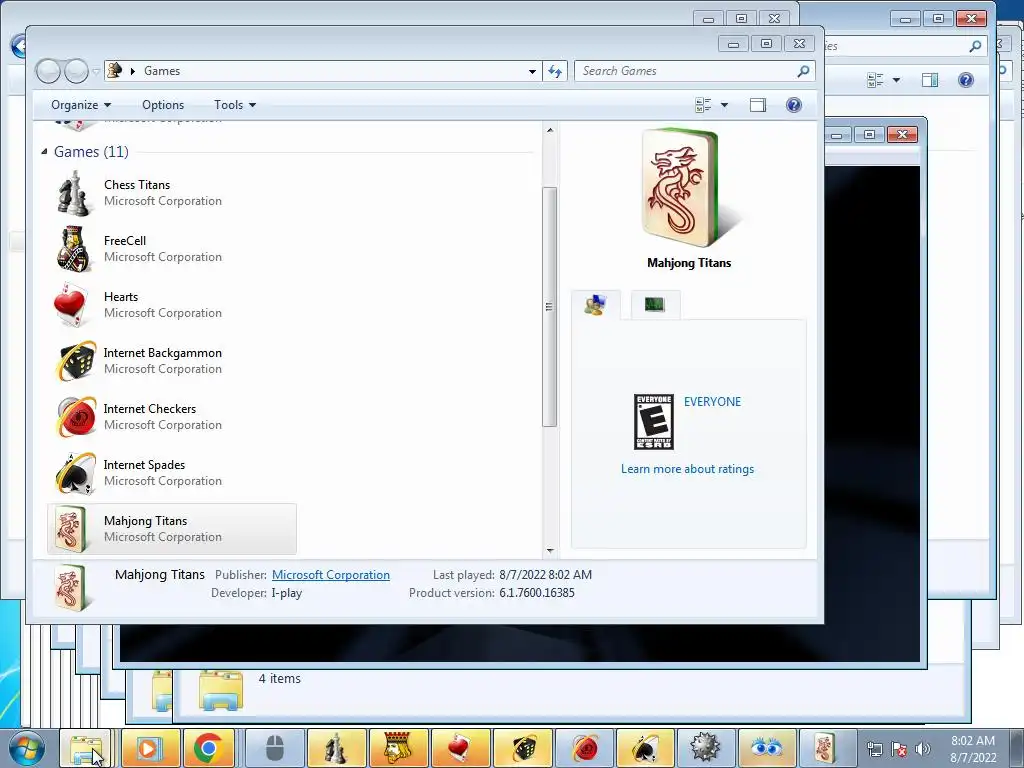Click the volume speaker tray icon

923,749
